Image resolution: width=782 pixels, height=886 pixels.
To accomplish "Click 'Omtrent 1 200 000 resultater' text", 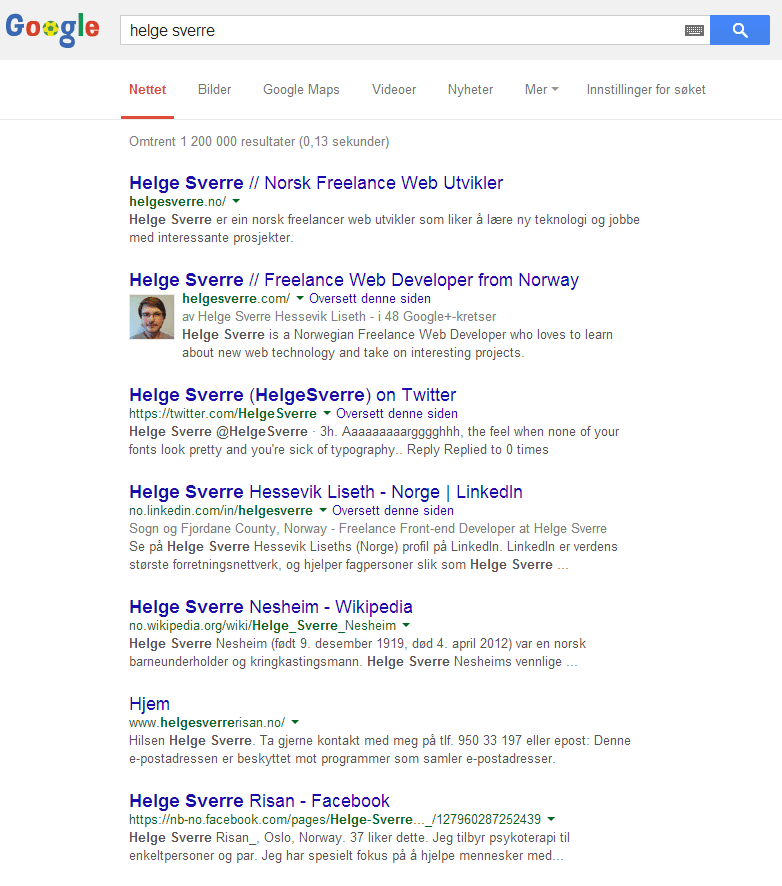I will coord(212,141).
